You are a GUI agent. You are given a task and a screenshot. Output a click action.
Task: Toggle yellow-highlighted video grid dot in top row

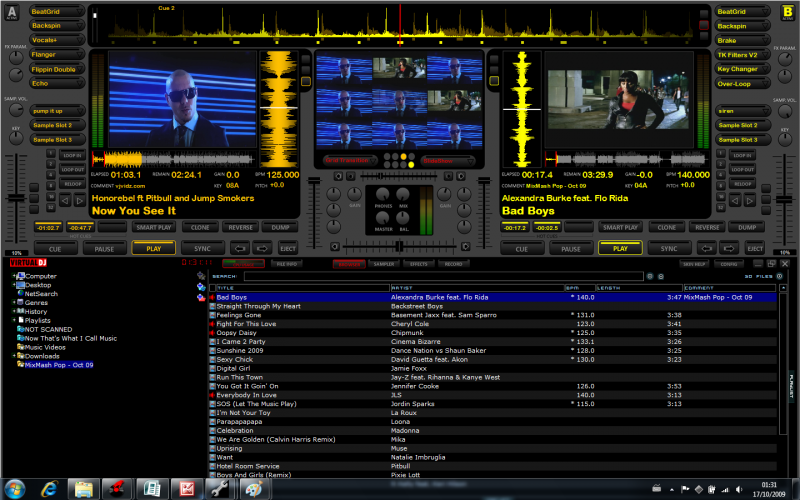tap(403, 157)
